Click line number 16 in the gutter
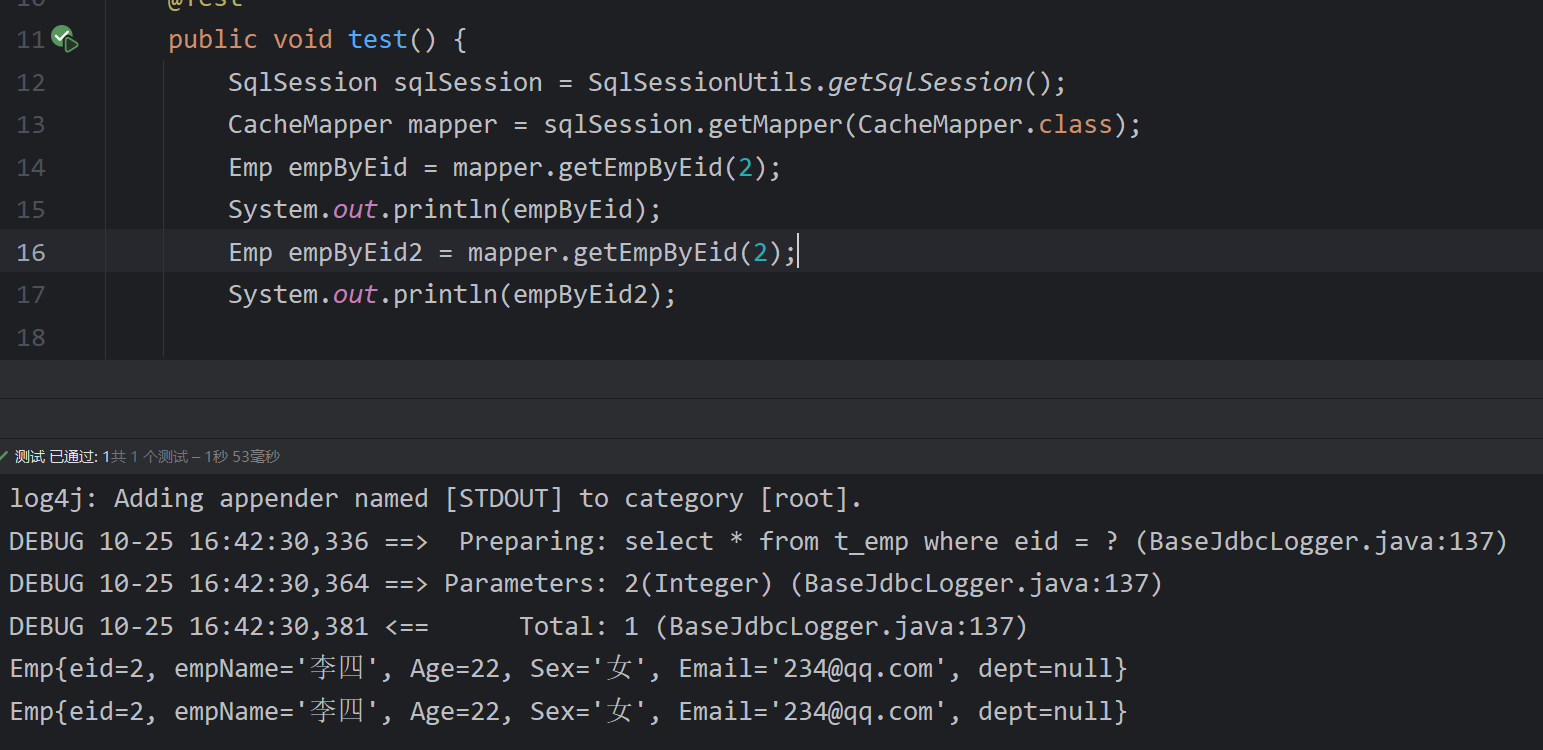This screenshot has height=750, width=1543. pos(31,252)
